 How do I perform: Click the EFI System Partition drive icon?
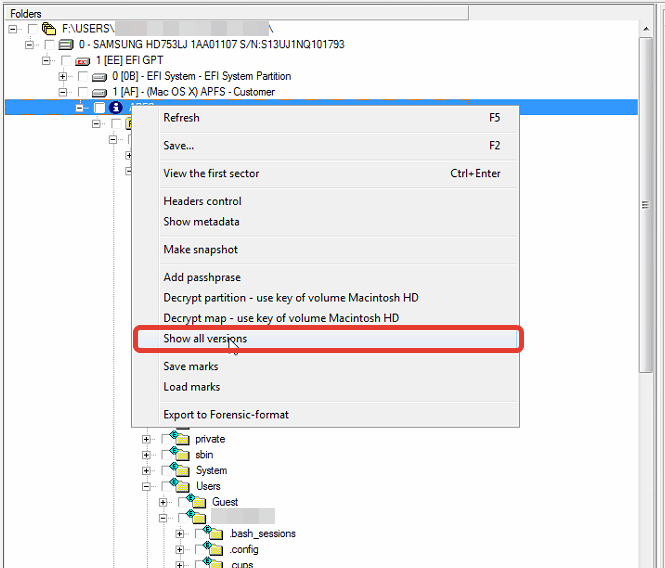pyautogui.click(x=99, y=77)
